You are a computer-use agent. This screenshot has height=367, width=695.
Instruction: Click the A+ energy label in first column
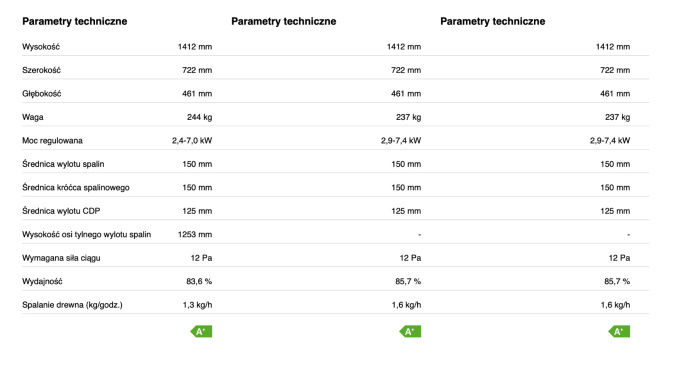click(x=201, y=332)
